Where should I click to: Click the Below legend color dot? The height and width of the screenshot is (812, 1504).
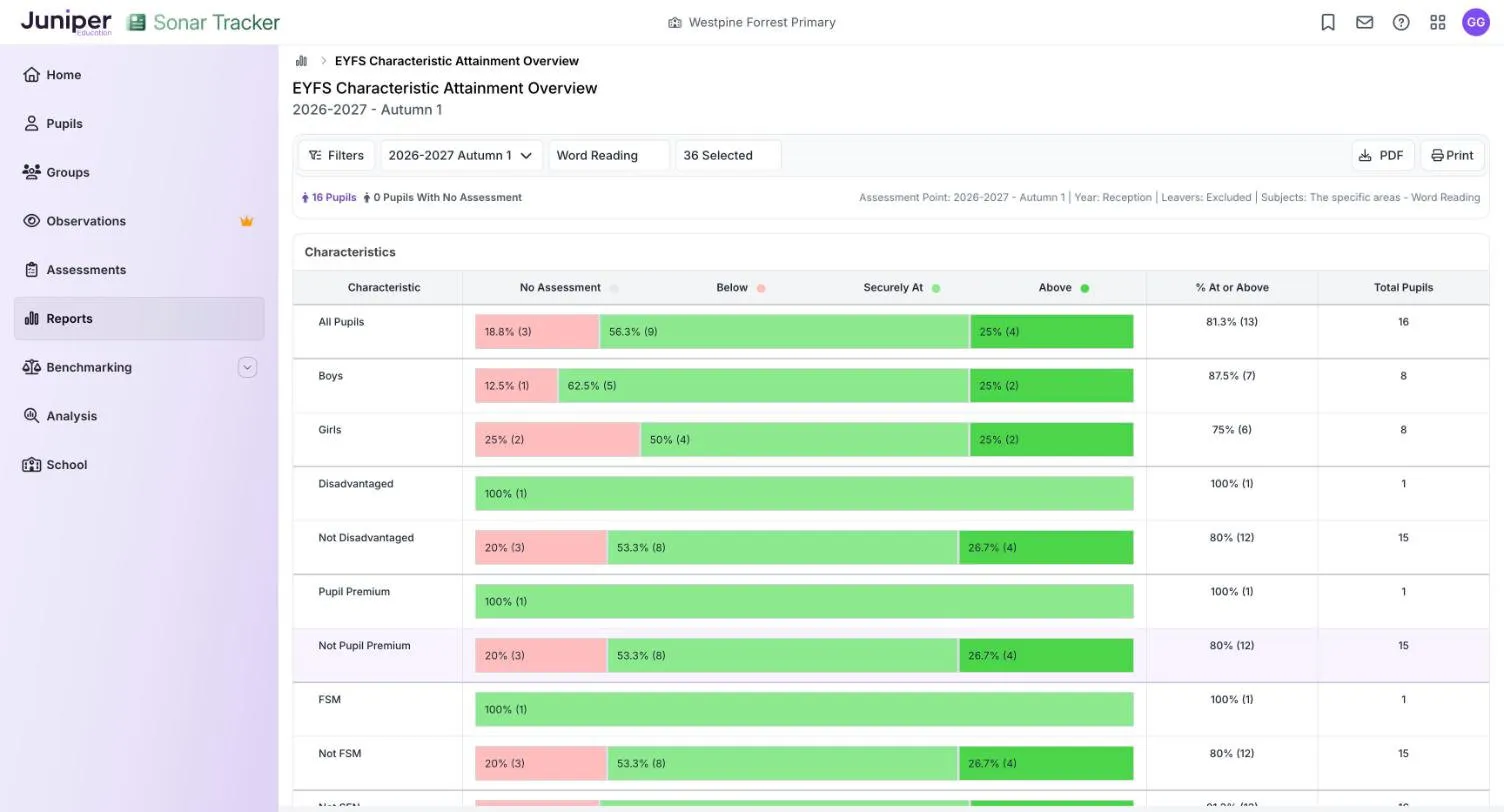pyautogui.click(x=761, y=288)
